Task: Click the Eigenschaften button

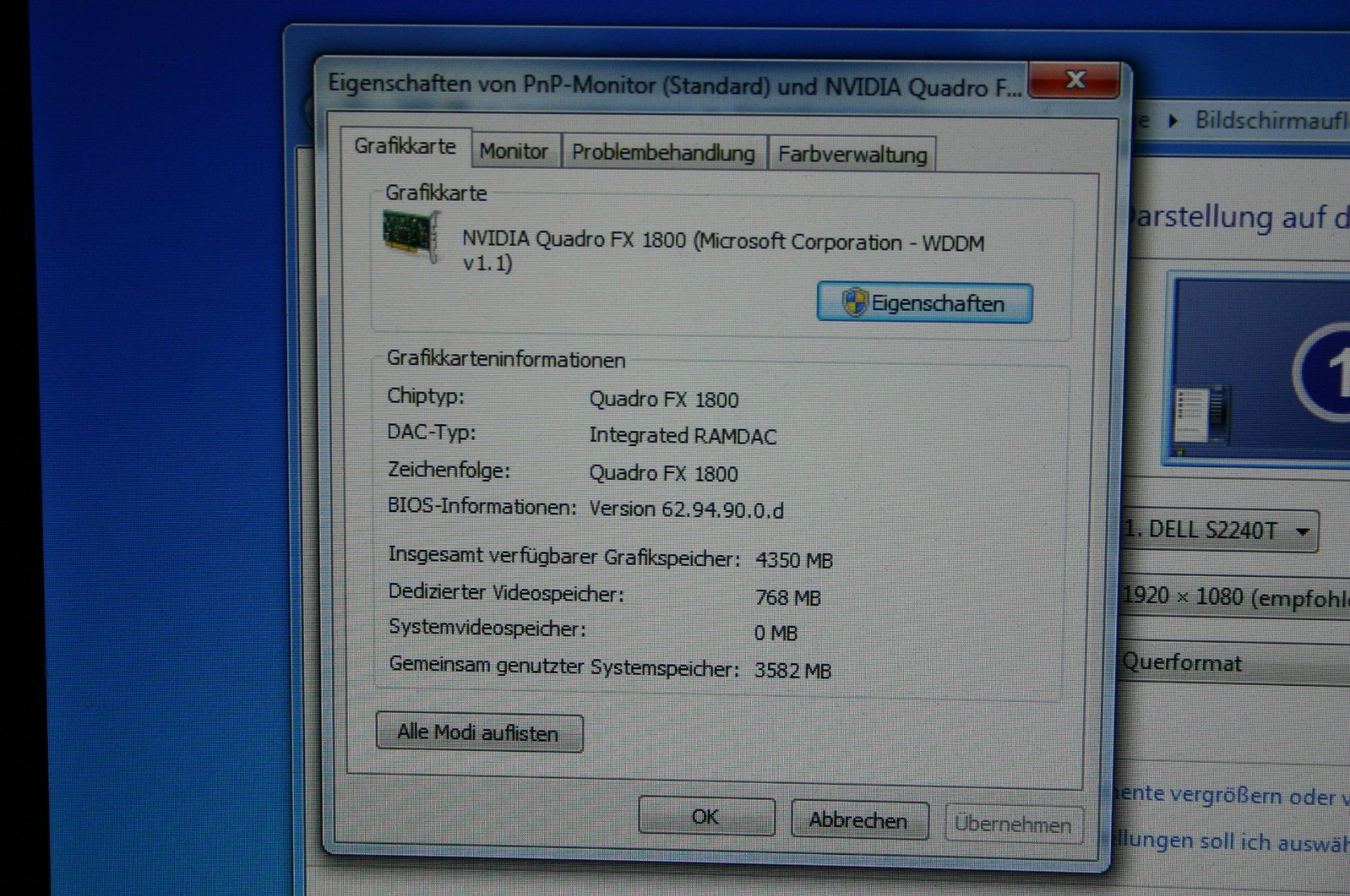Action: coord(925,303)
